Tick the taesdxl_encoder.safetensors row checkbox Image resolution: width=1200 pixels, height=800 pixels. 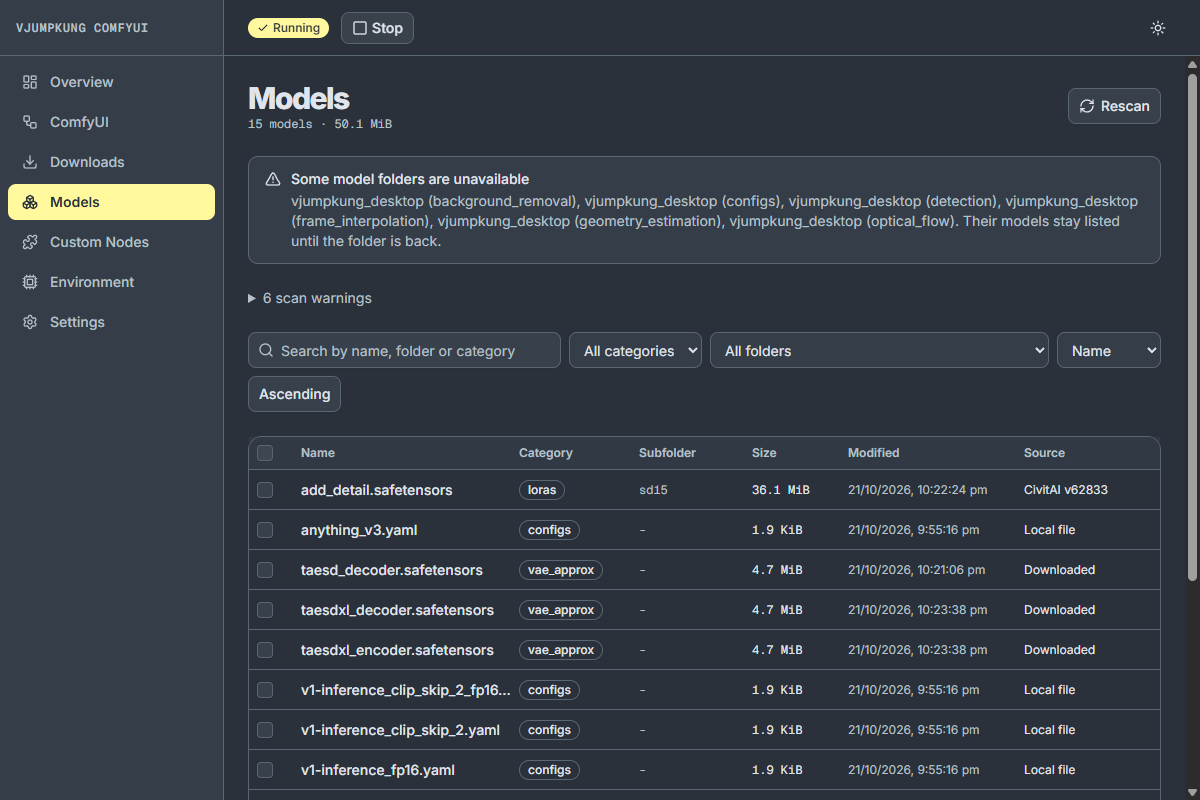click(x=265, y=650)
